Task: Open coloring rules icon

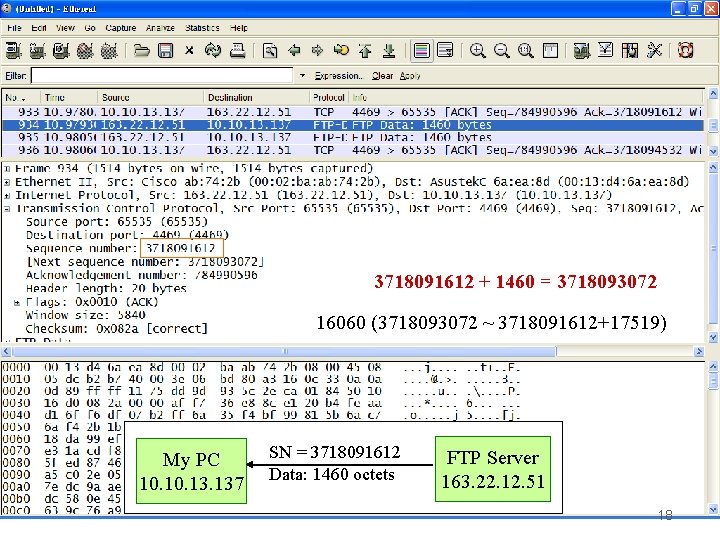Action: tap(630, 50)
